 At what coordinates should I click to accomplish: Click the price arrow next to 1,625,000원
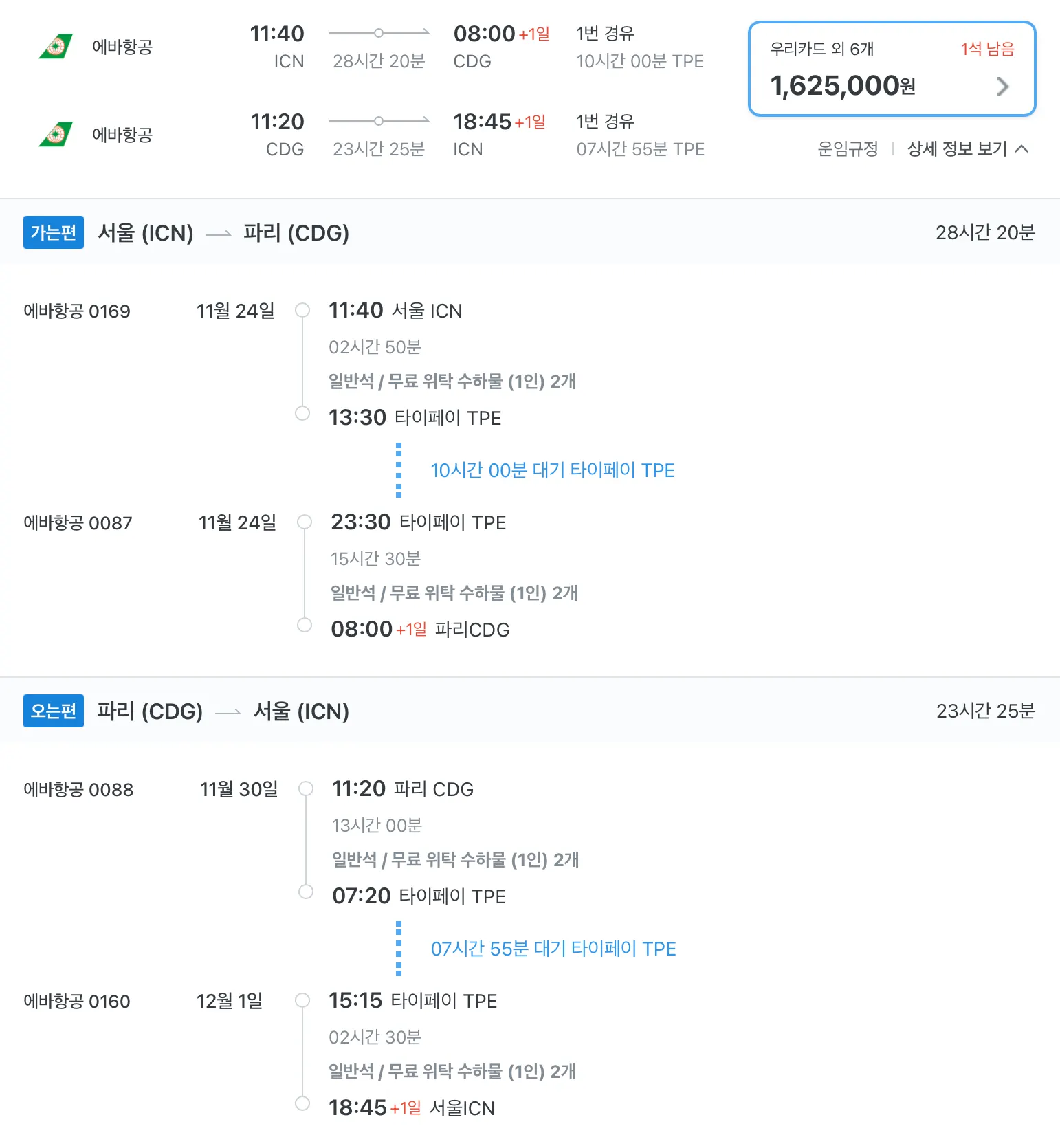pos(1003,87)
